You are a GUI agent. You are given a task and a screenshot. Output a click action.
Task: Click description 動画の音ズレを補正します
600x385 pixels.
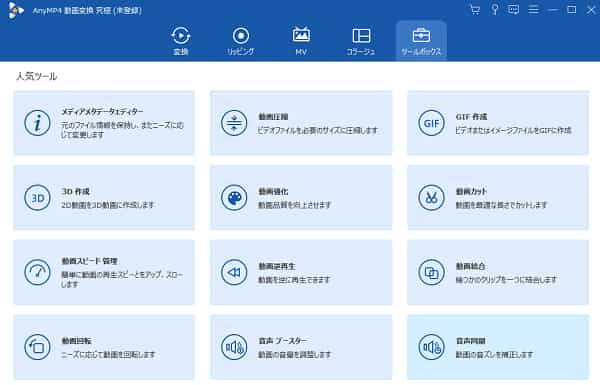click(x=494, y=355)
